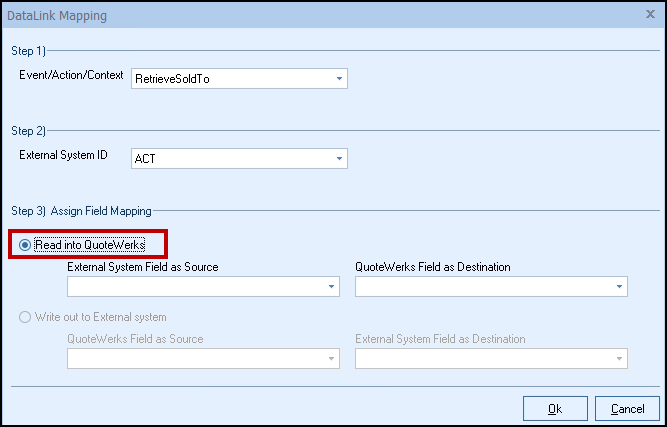Expand QuoteWerks Field as Destination dropdown arrow
The height and width of the screenshot is (427, 667).
coord(618,287)
